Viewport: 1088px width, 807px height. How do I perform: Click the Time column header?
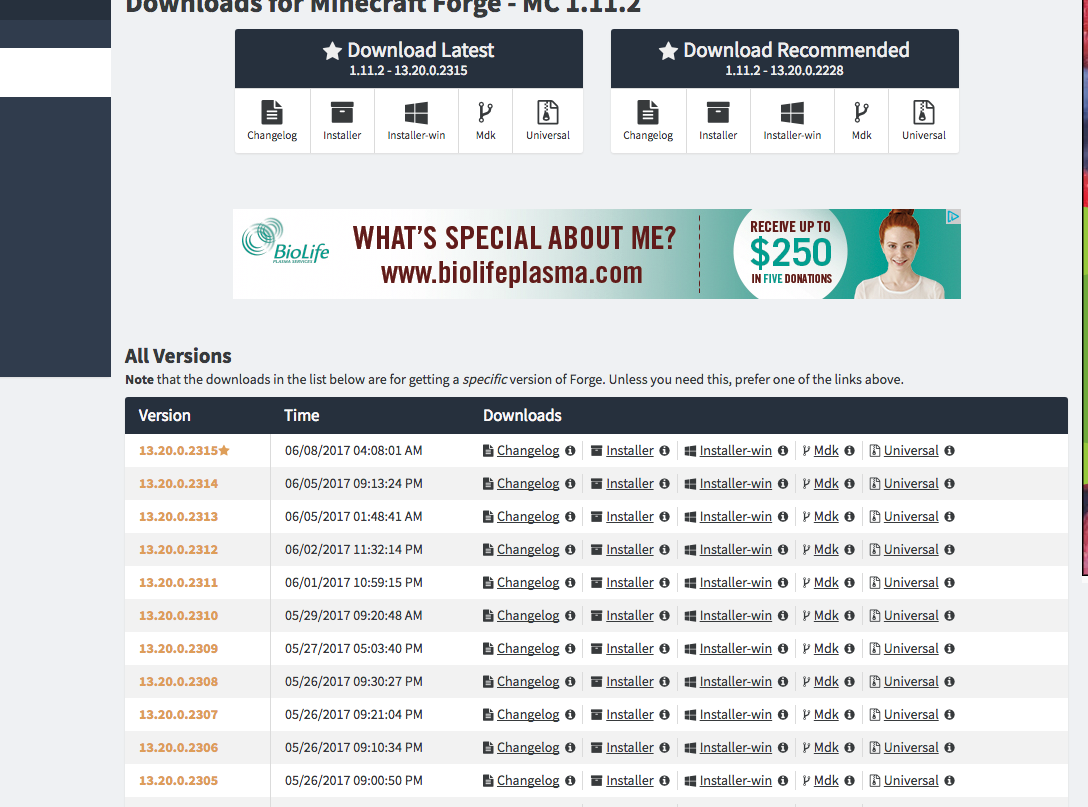[302, 416]
